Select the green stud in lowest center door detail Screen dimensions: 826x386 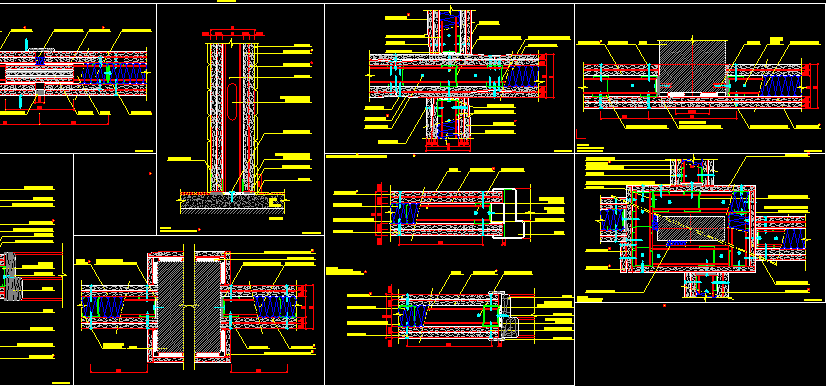(491, 315)
